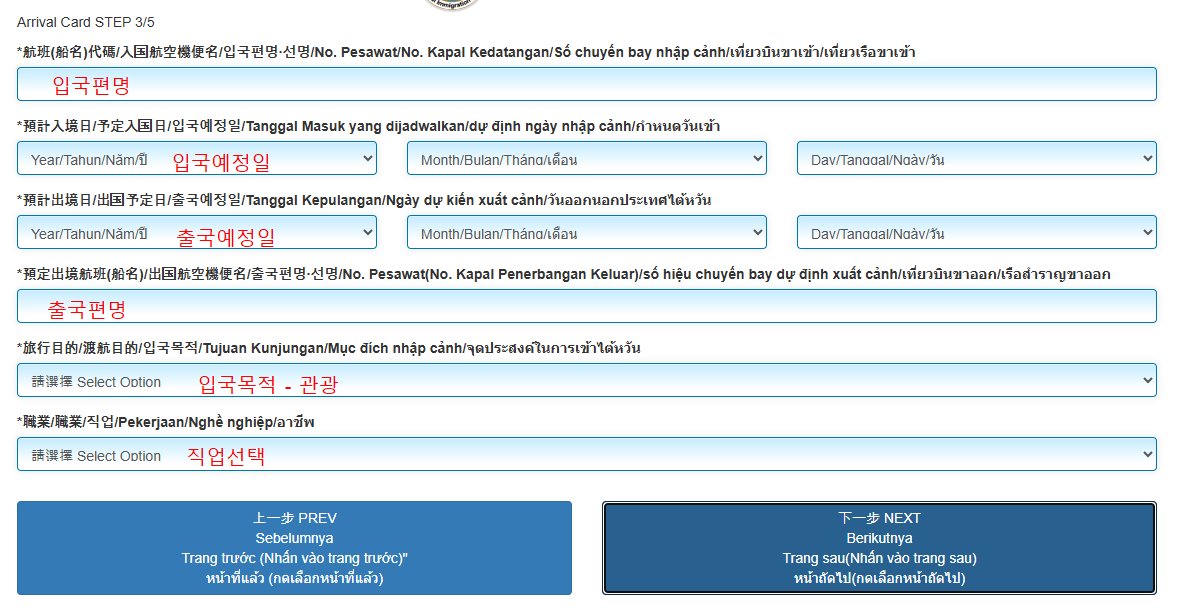This screenshot has width=1183, height=611.
Task: Click the travel purpose field label
Action: point(328,348)
